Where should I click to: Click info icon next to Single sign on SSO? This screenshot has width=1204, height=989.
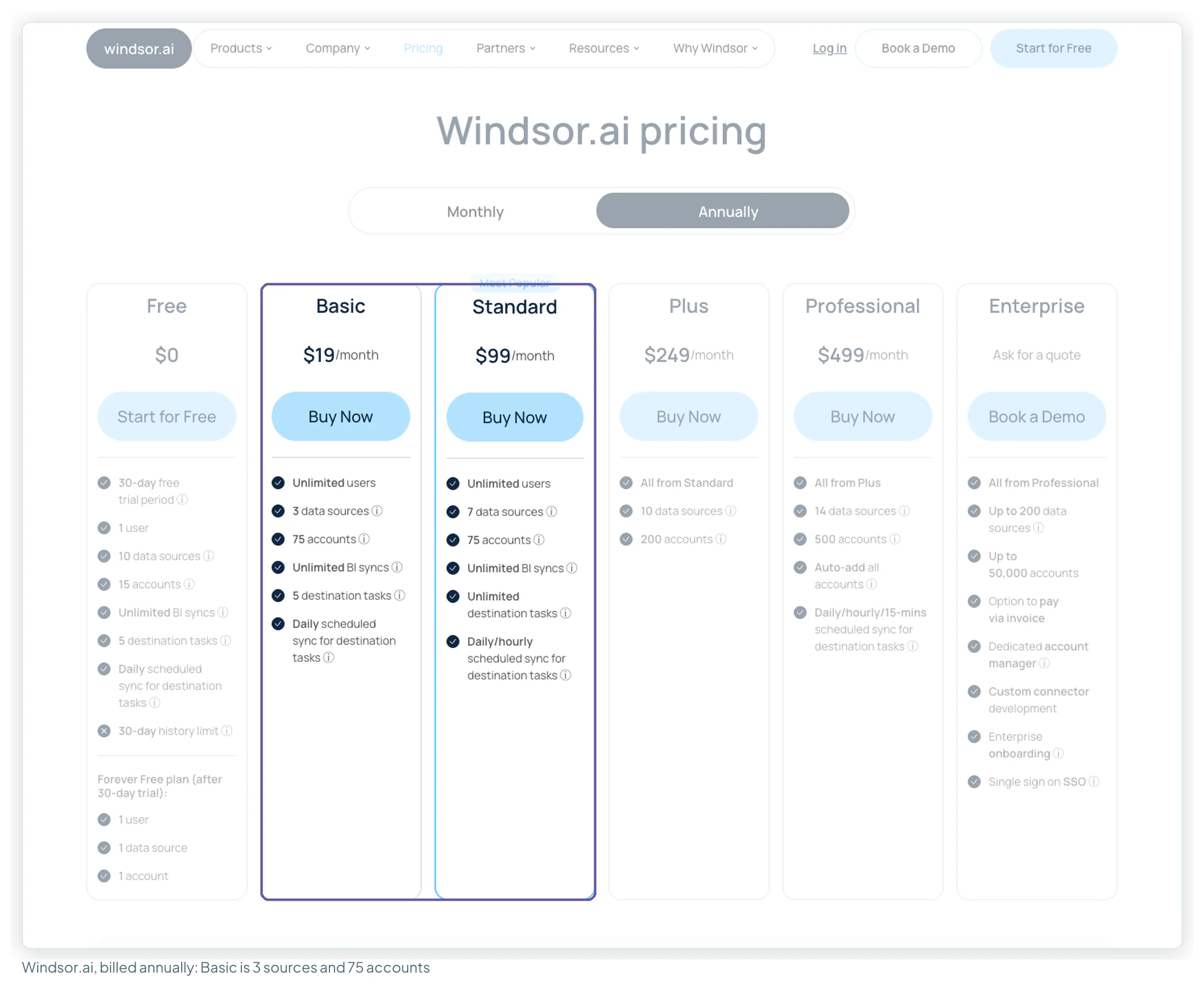coord(1094,782)
